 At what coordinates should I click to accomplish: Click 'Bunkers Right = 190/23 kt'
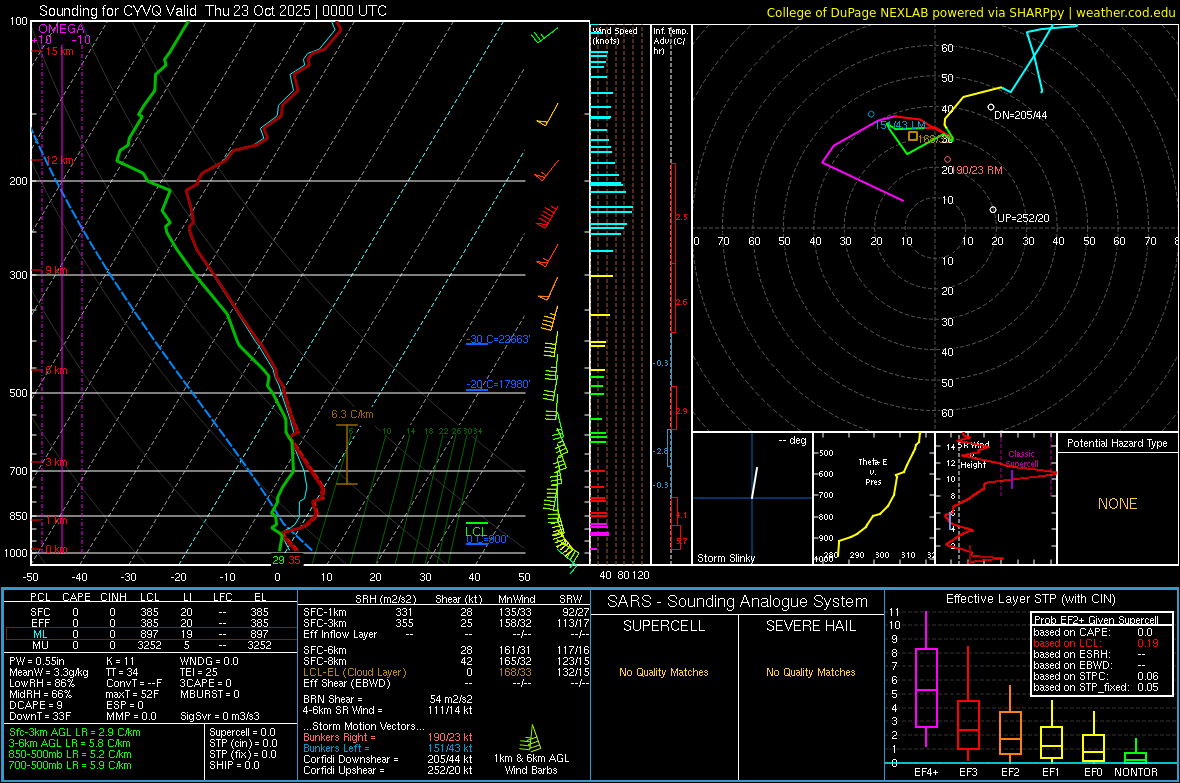[388, 737]
